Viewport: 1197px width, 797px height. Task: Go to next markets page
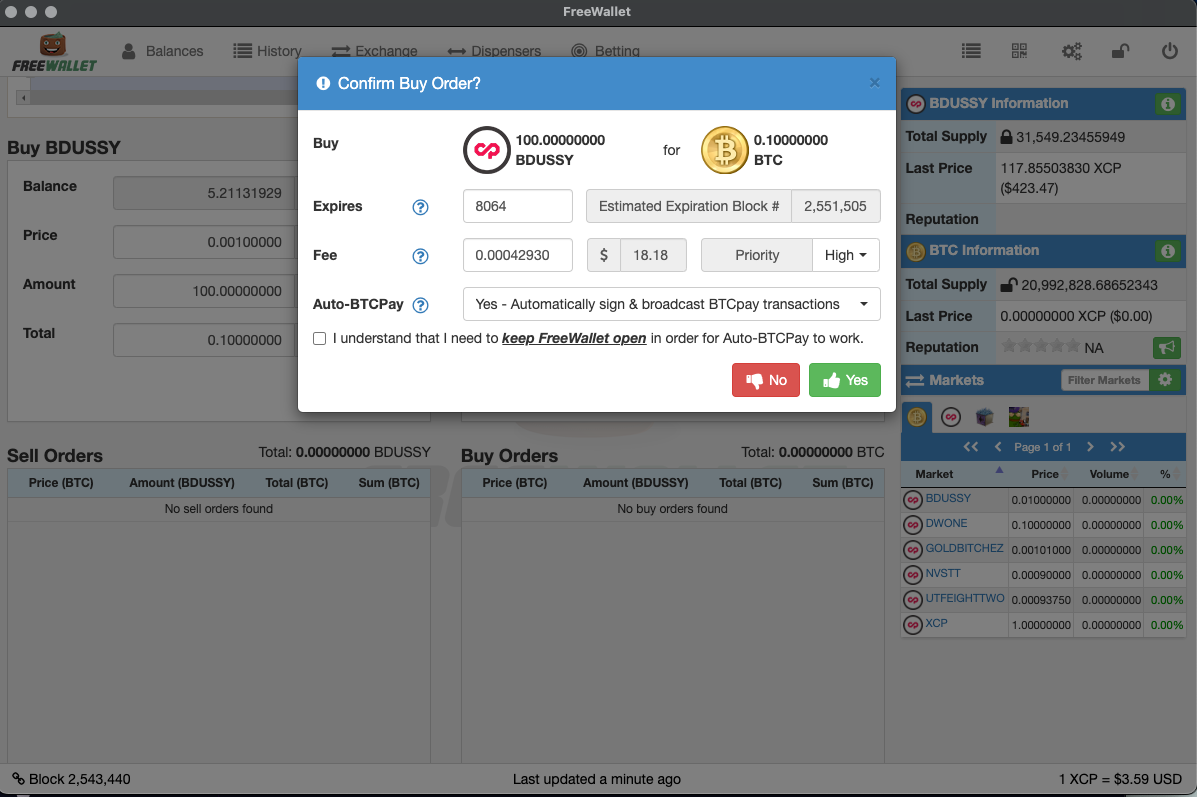coord(1090,447)
